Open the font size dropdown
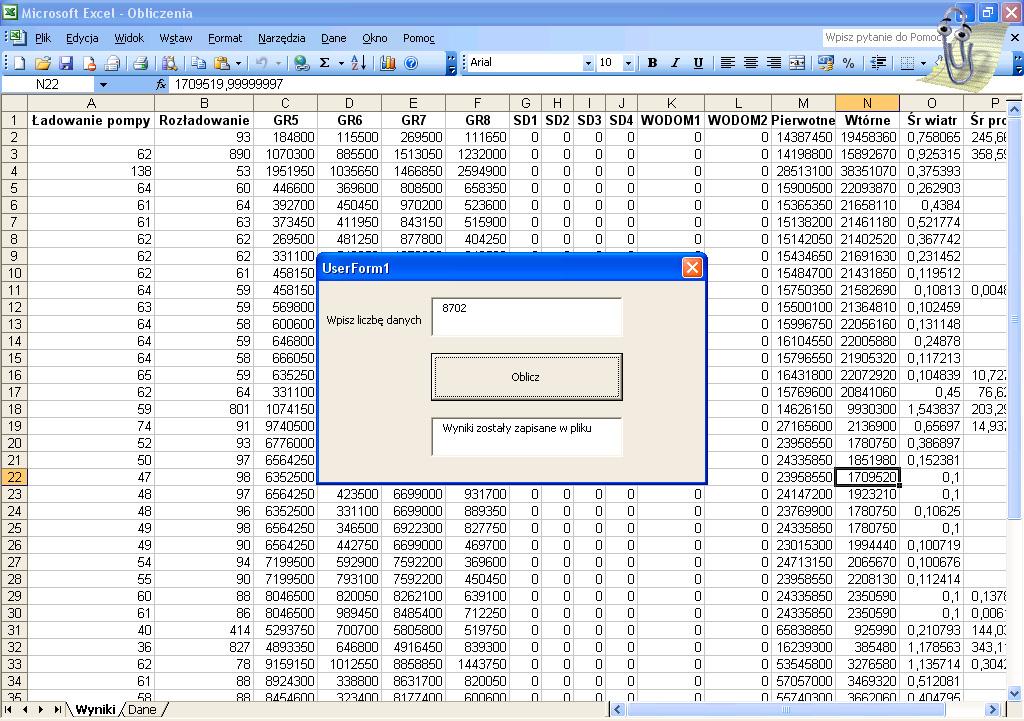1024x721 pixels. [628, 63]
